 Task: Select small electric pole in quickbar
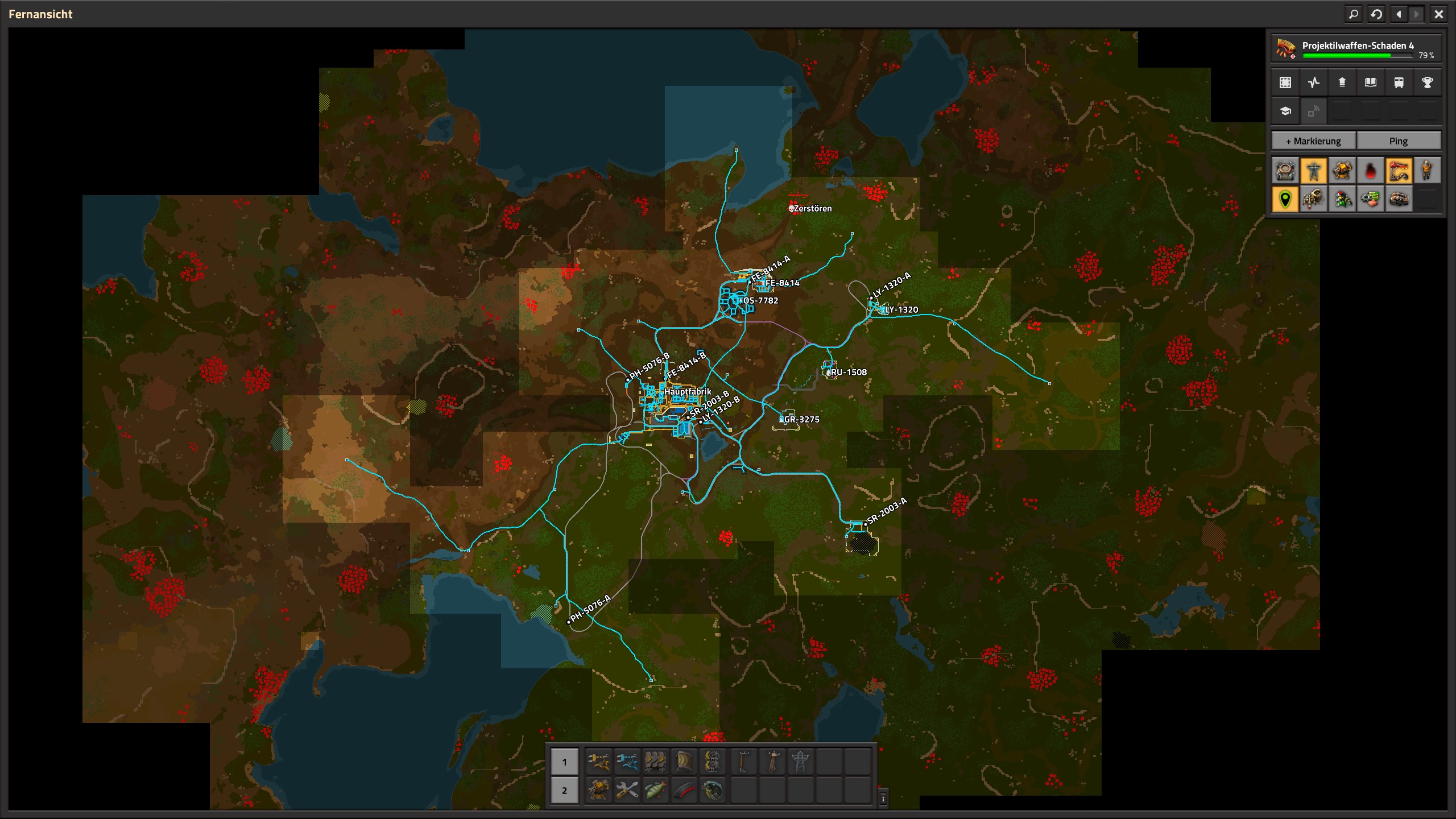click(x=744, y=762)
